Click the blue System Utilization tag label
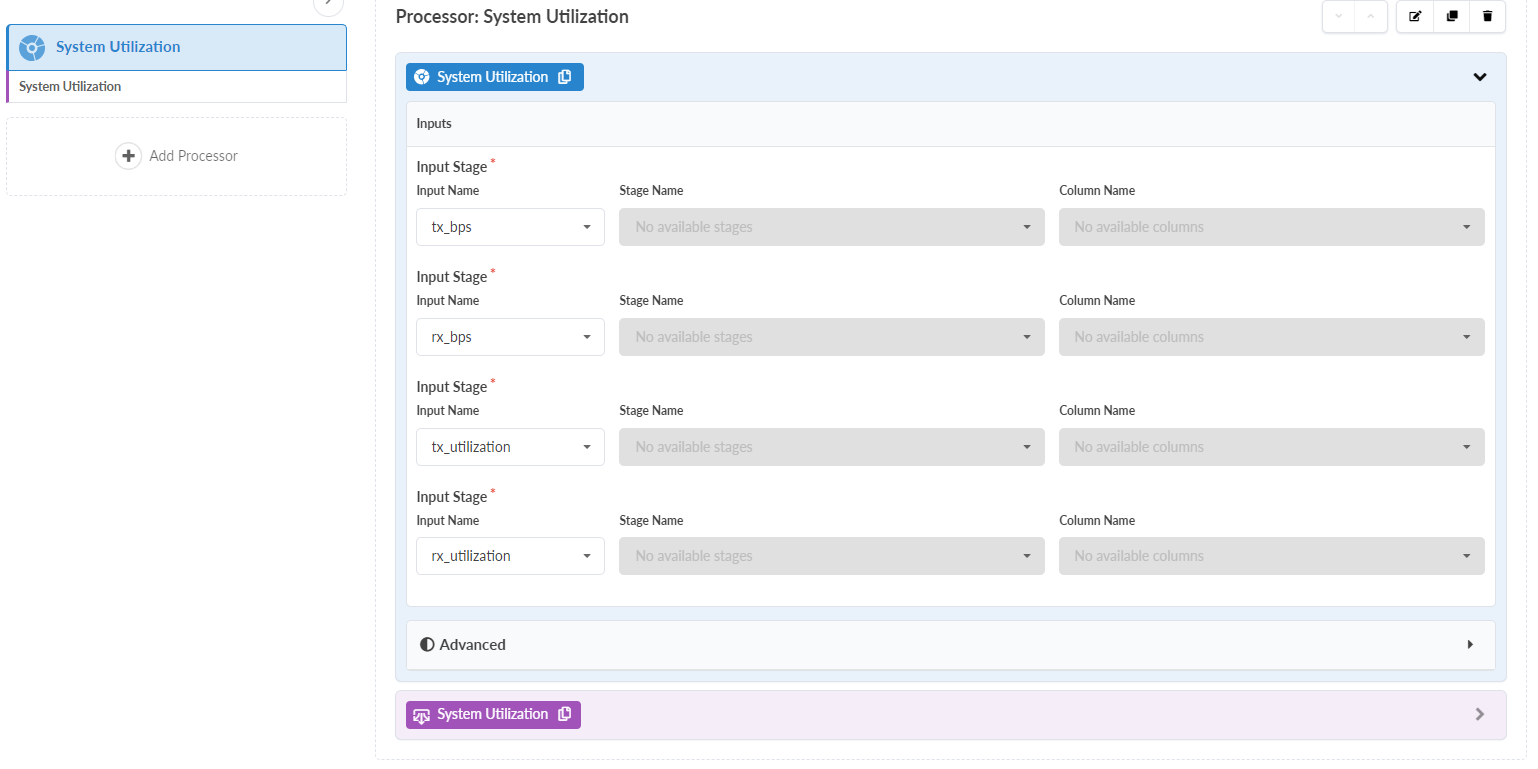1538x769 pixels. pos(492,77)
